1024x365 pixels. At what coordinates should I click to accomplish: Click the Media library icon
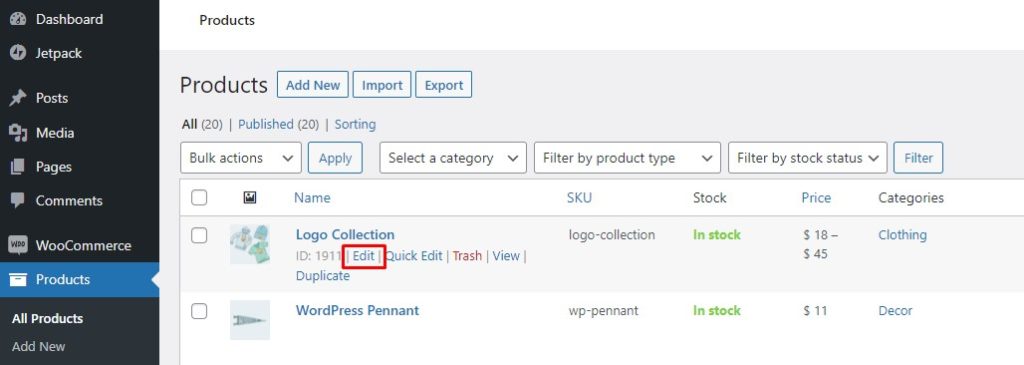18,133
